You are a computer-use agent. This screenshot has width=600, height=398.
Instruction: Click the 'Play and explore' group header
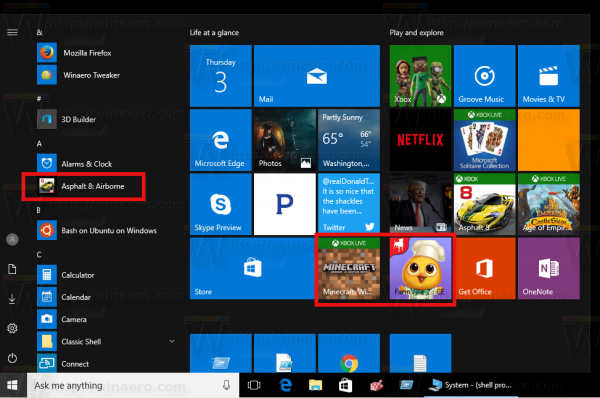tap(416, 33)
